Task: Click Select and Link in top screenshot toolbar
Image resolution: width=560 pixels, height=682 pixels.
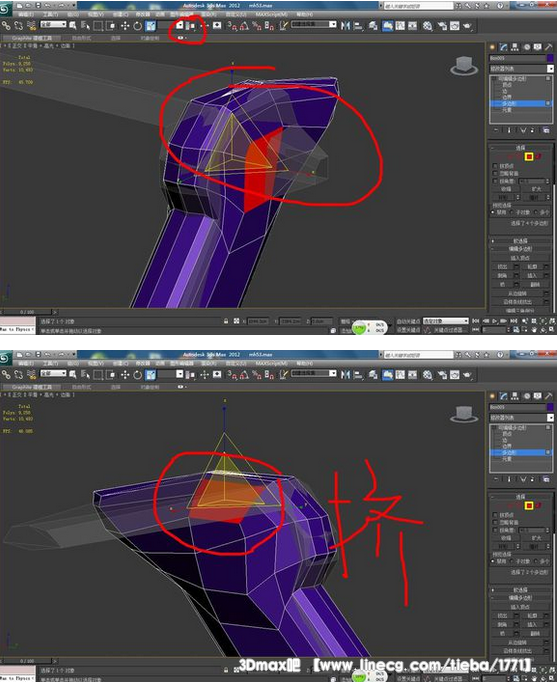Action: click(6, 26)
